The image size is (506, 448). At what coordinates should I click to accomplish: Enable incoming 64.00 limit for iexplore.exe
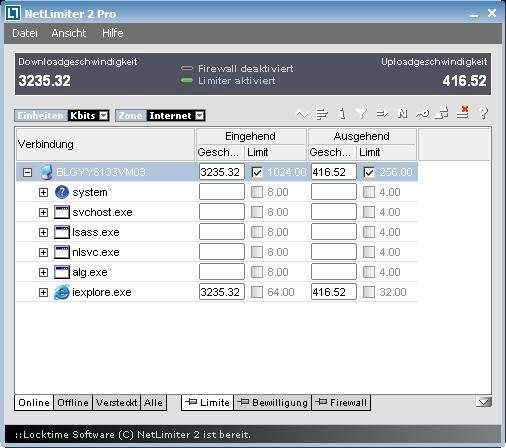pyautogui.click(x=257, y=292)
